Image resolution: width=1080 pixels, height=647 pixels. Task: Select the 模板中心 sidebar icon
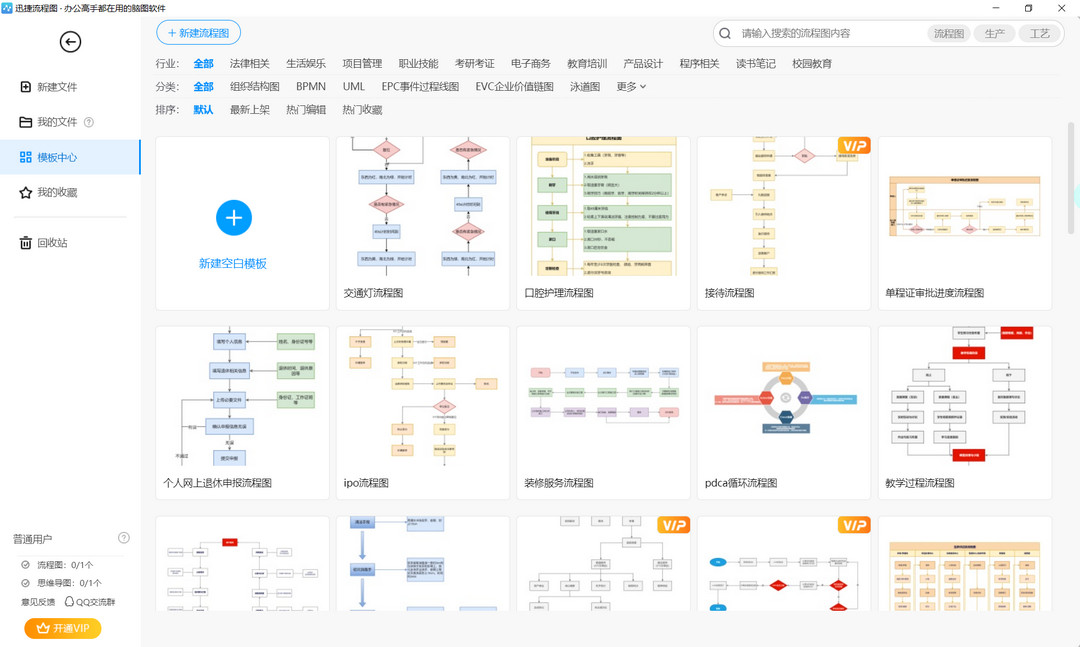(26, 156)
